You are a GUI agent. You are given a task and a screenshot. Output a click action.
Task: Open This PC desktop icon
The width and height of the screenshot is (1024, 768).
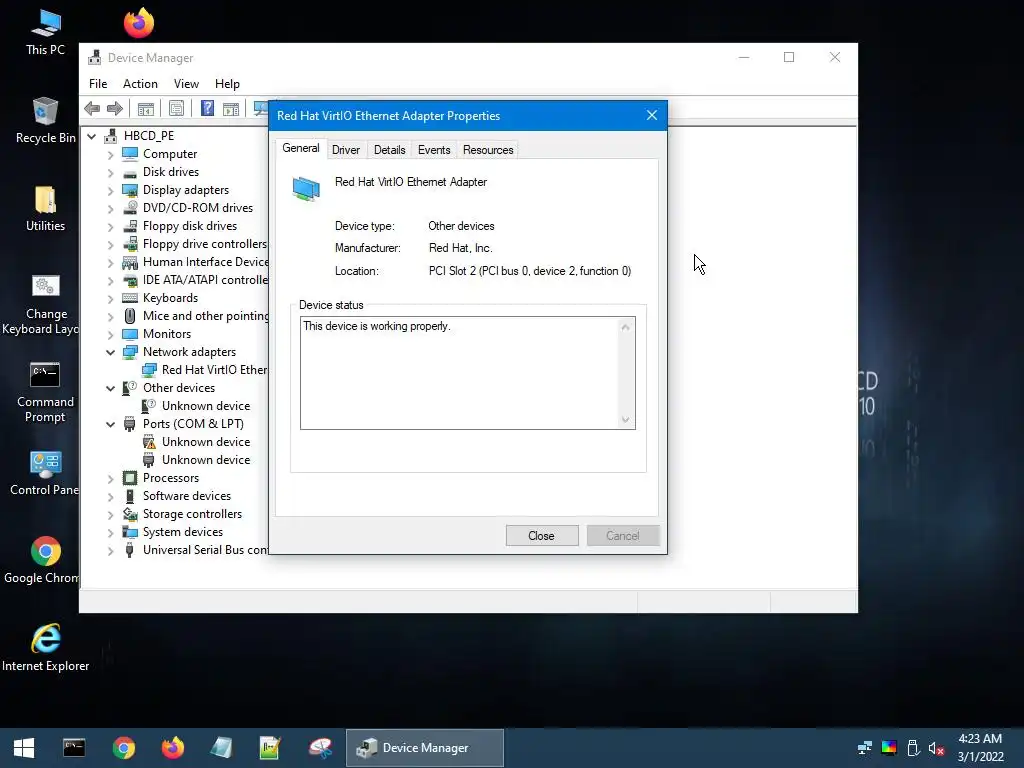tap(46, 32)
